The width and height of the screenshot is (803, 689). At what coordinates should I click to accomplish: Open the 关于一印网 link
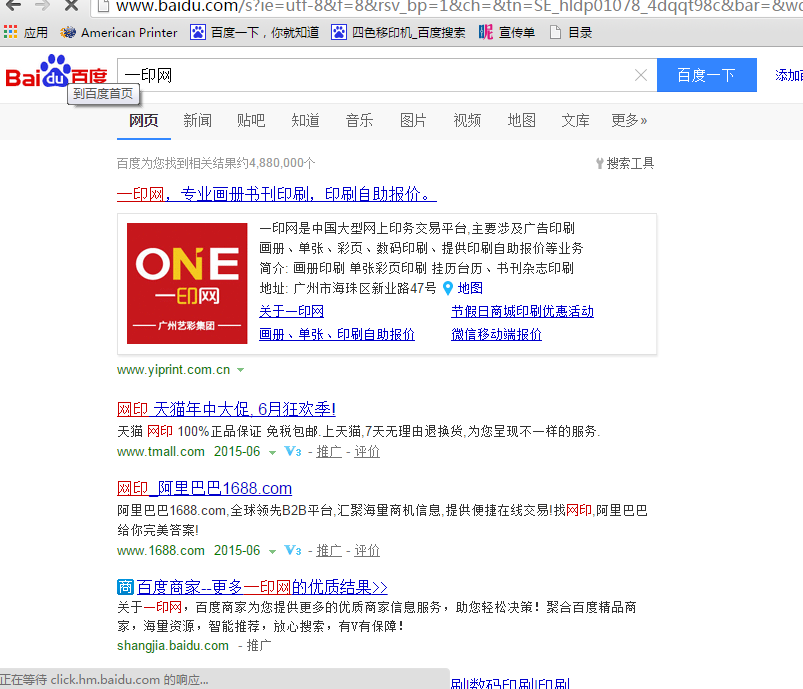pos(291,311)
